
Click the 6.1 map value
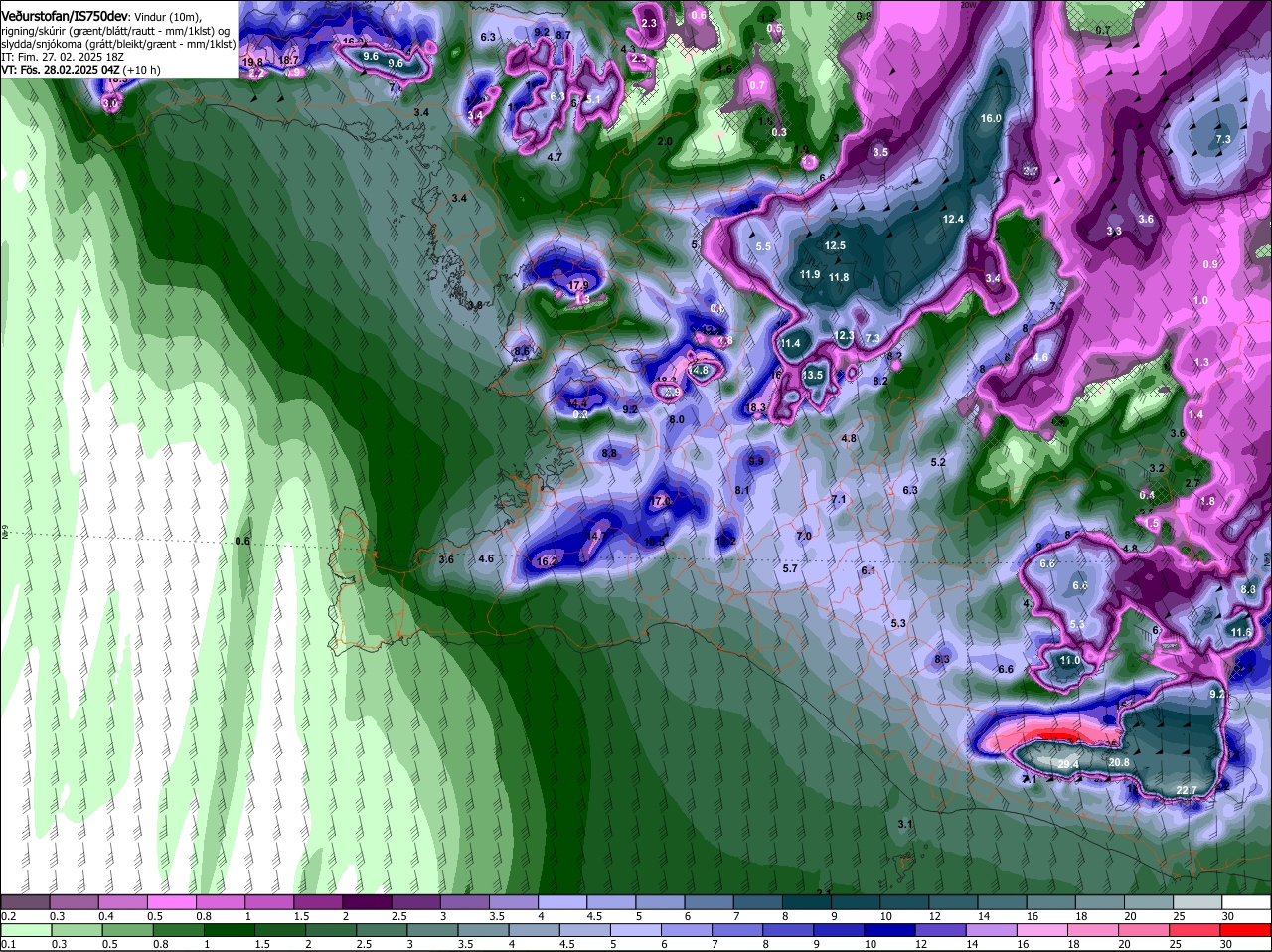869,570
